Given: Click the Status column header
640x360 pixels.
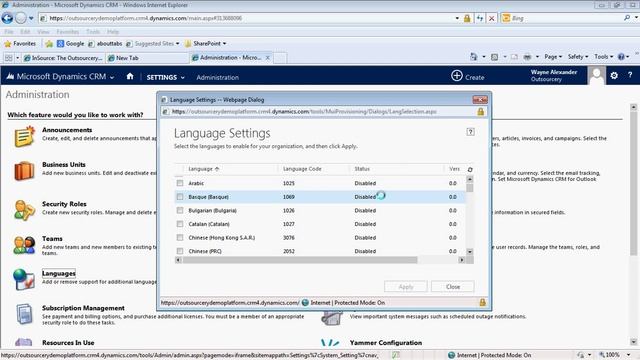Looking at the screenshot, I should (362, 169).
